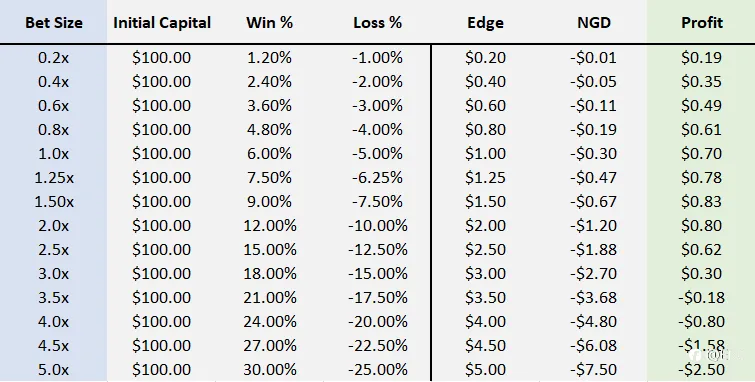This screenshot has height=382, width=755.
Task: Select the NGD column header
Action: click(x=594, y=23)
